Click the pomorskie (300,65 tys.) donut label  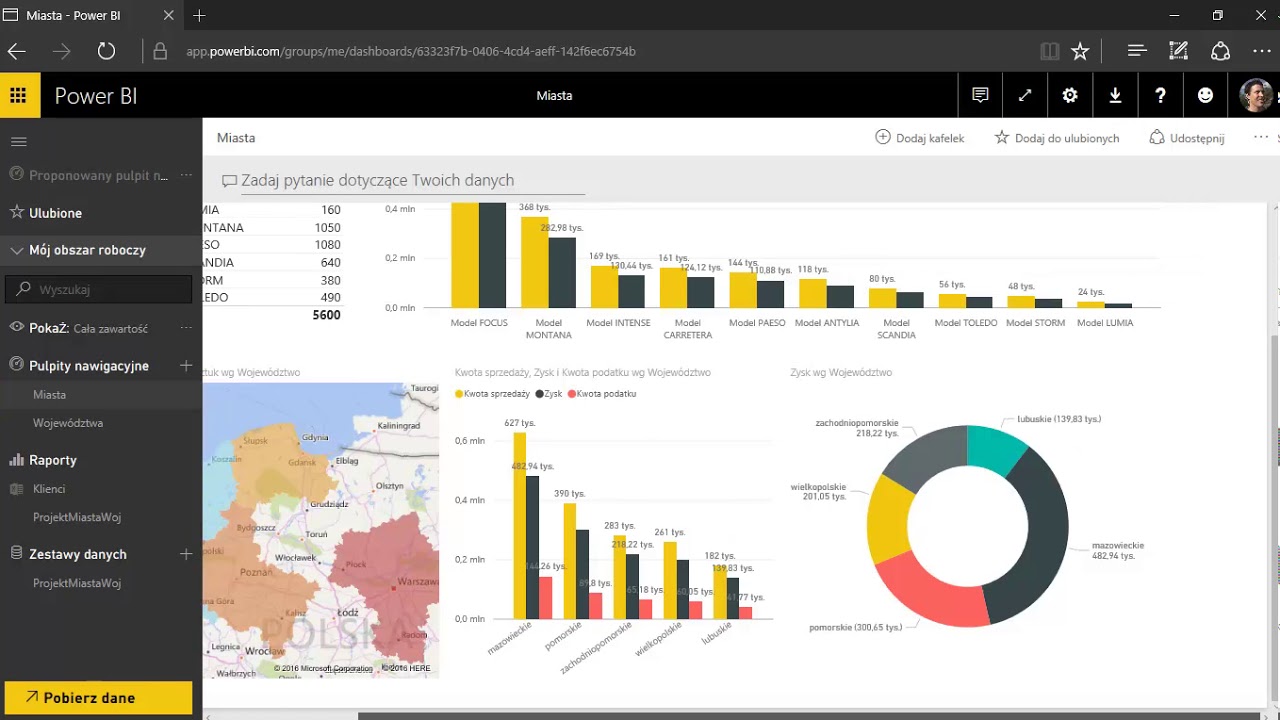point(855,627)
